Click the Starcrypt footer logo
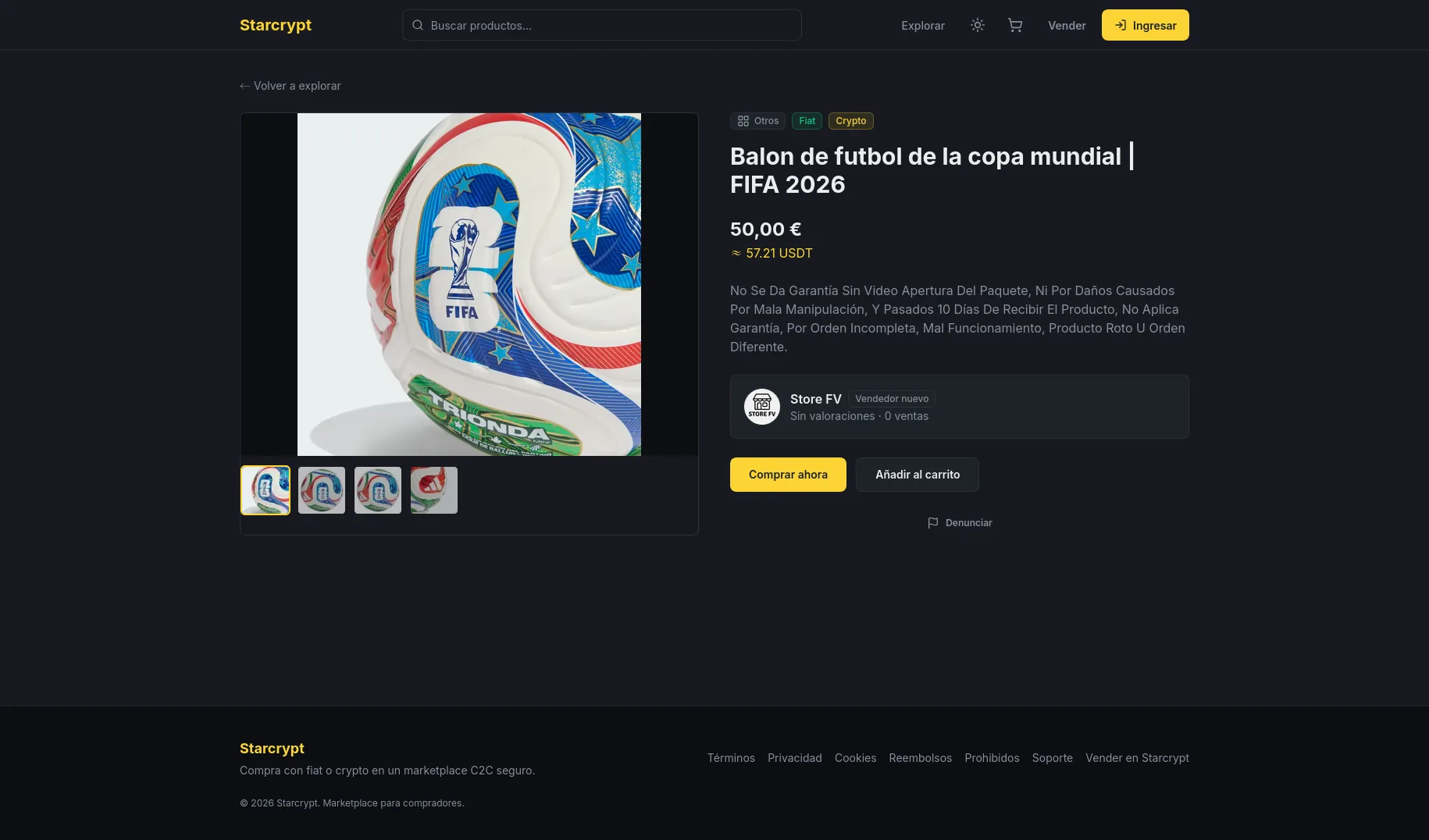 pos(272,749)
